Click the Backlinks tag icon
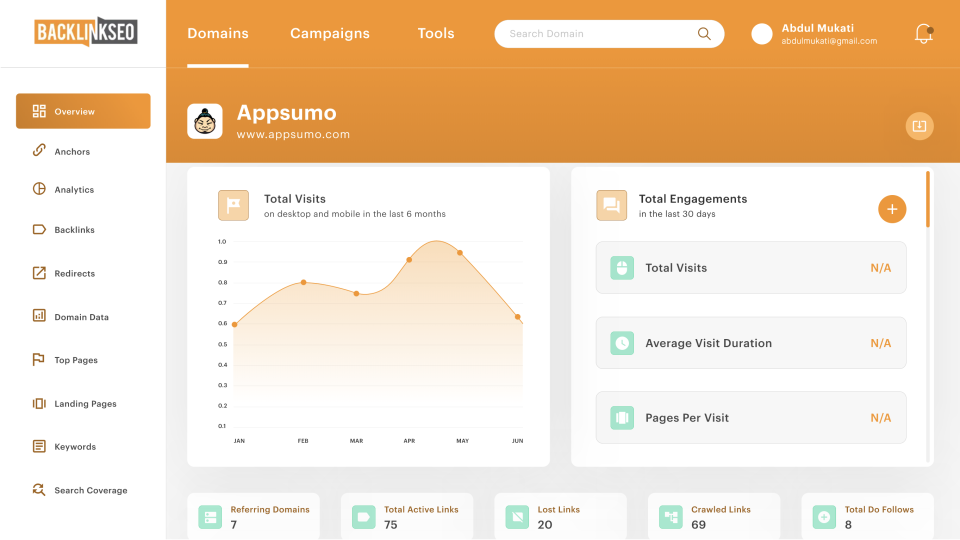The image size is (960, 540). click(39, 230)
